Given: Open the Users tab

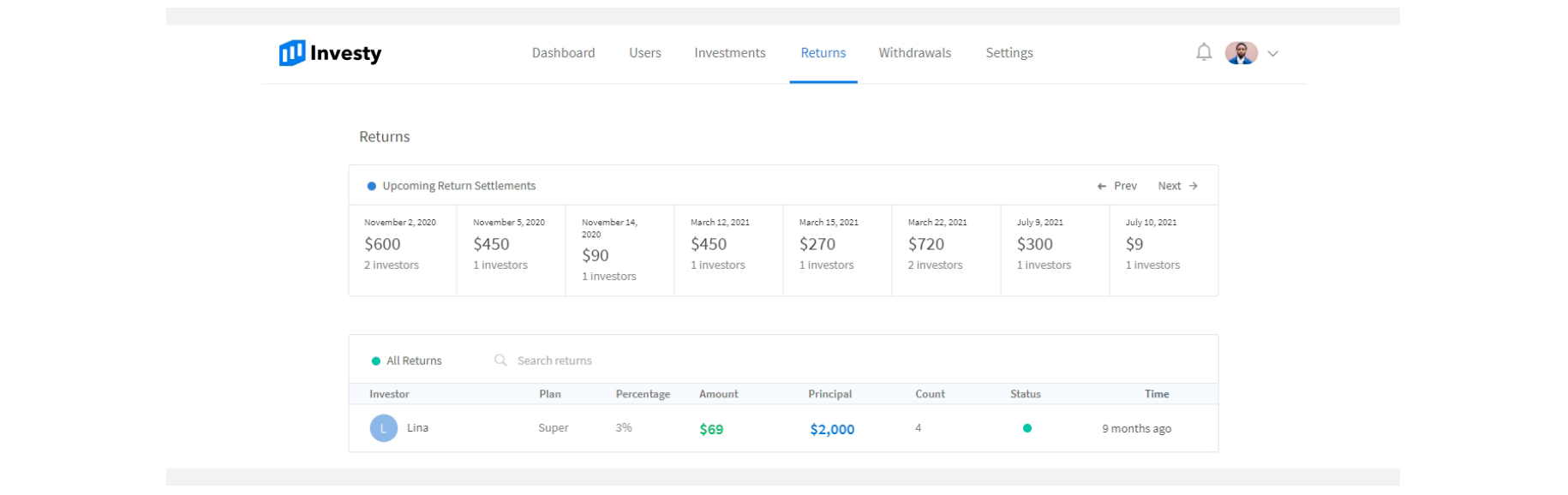Looking at the screenshot, I should (x=645, y=53).
